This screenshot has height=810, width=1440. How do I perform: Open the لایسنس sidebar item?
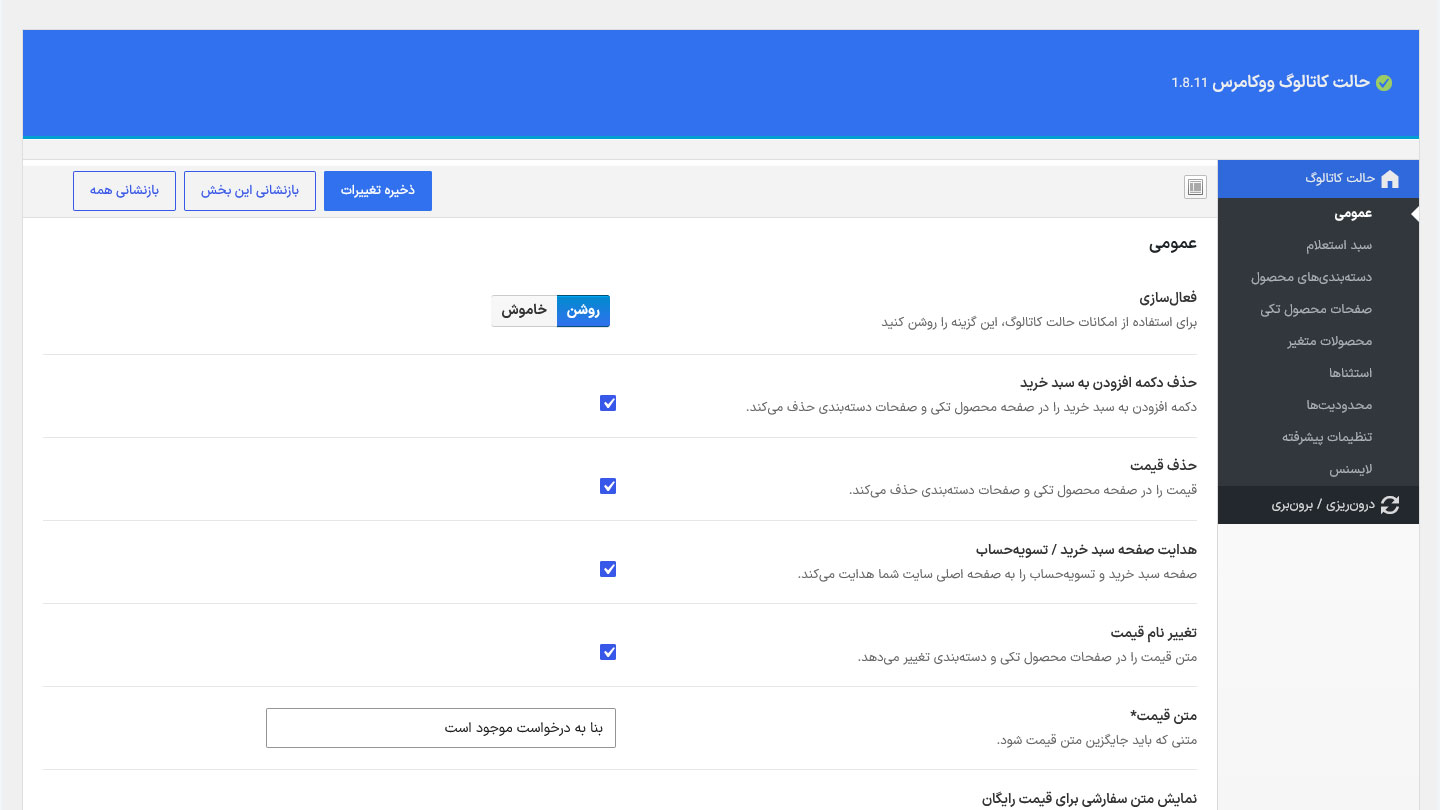pyautogui.click(x=1318, y=470)
